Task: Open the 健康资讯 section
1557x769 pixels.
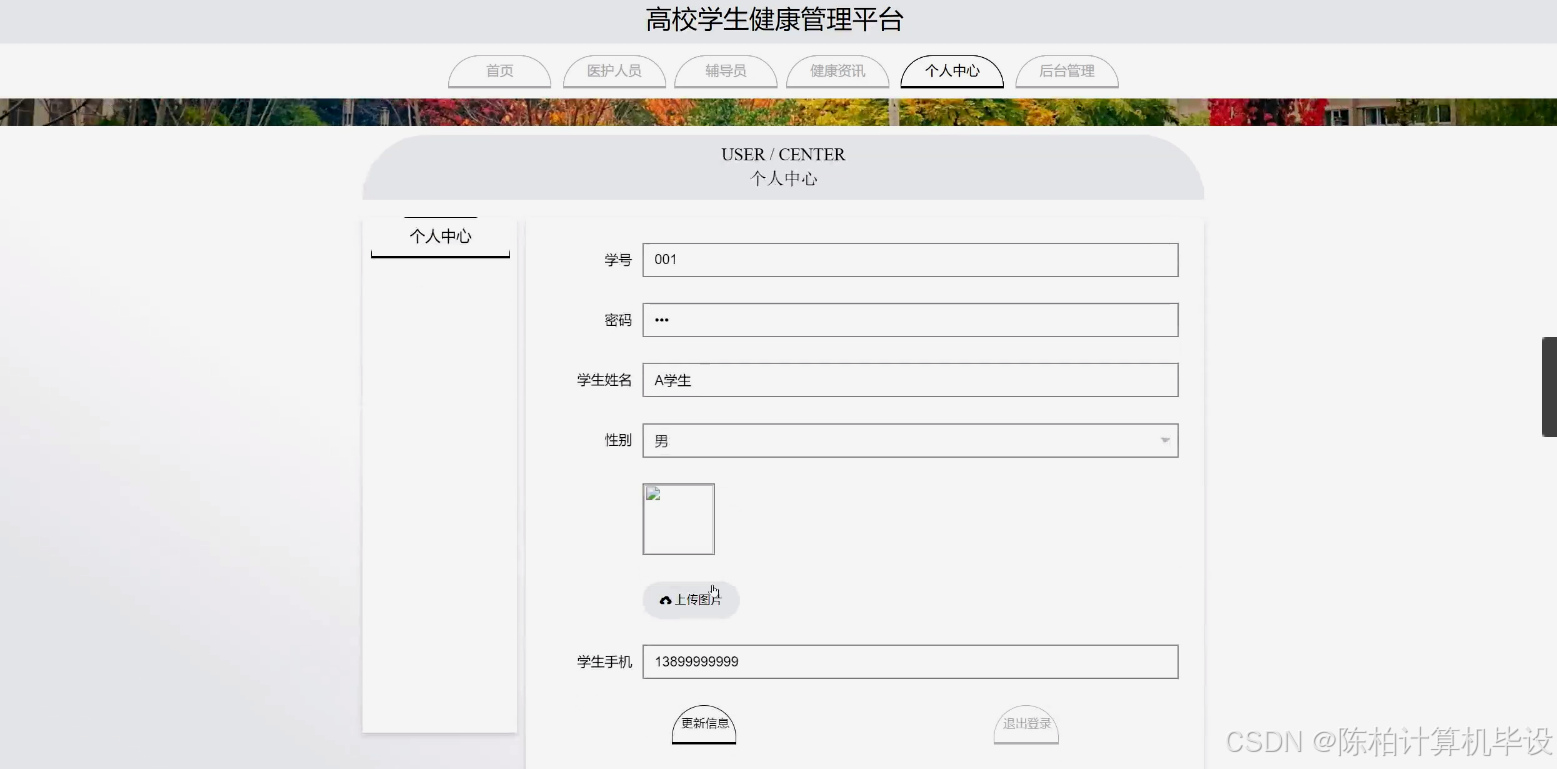Action: click(x=838, y=71)
